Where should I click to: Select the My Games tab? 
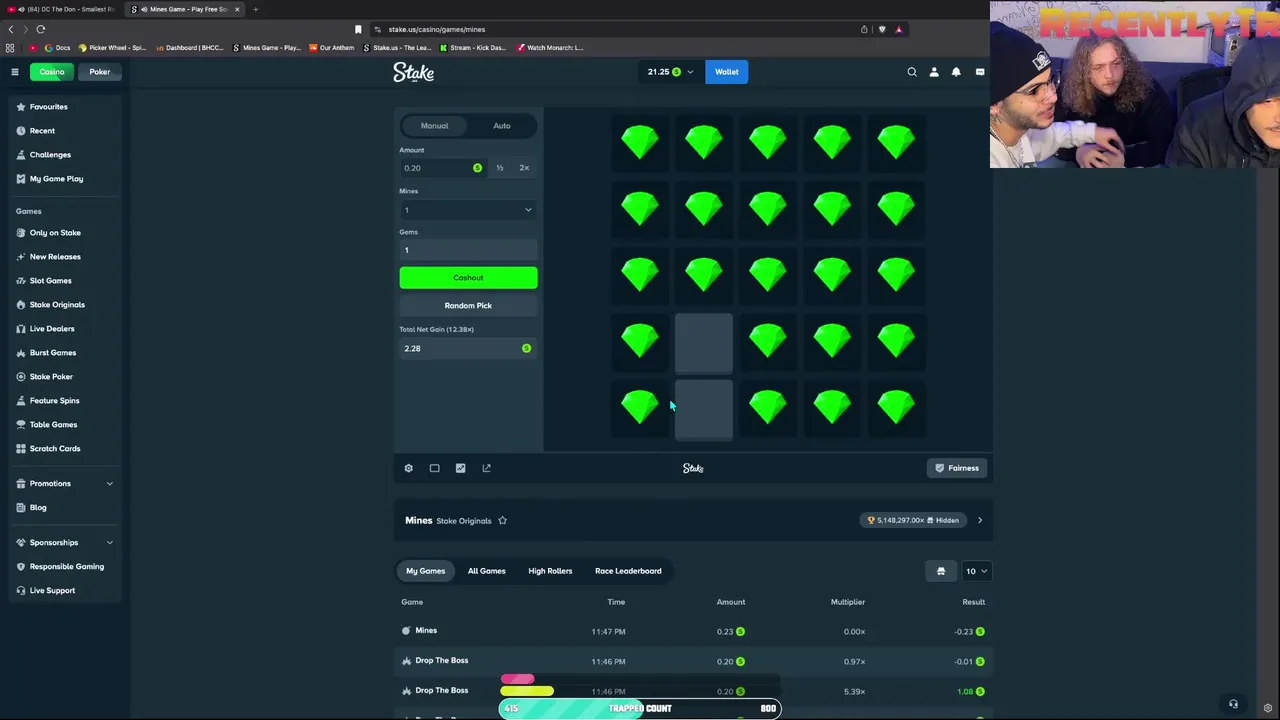(426, 571)
